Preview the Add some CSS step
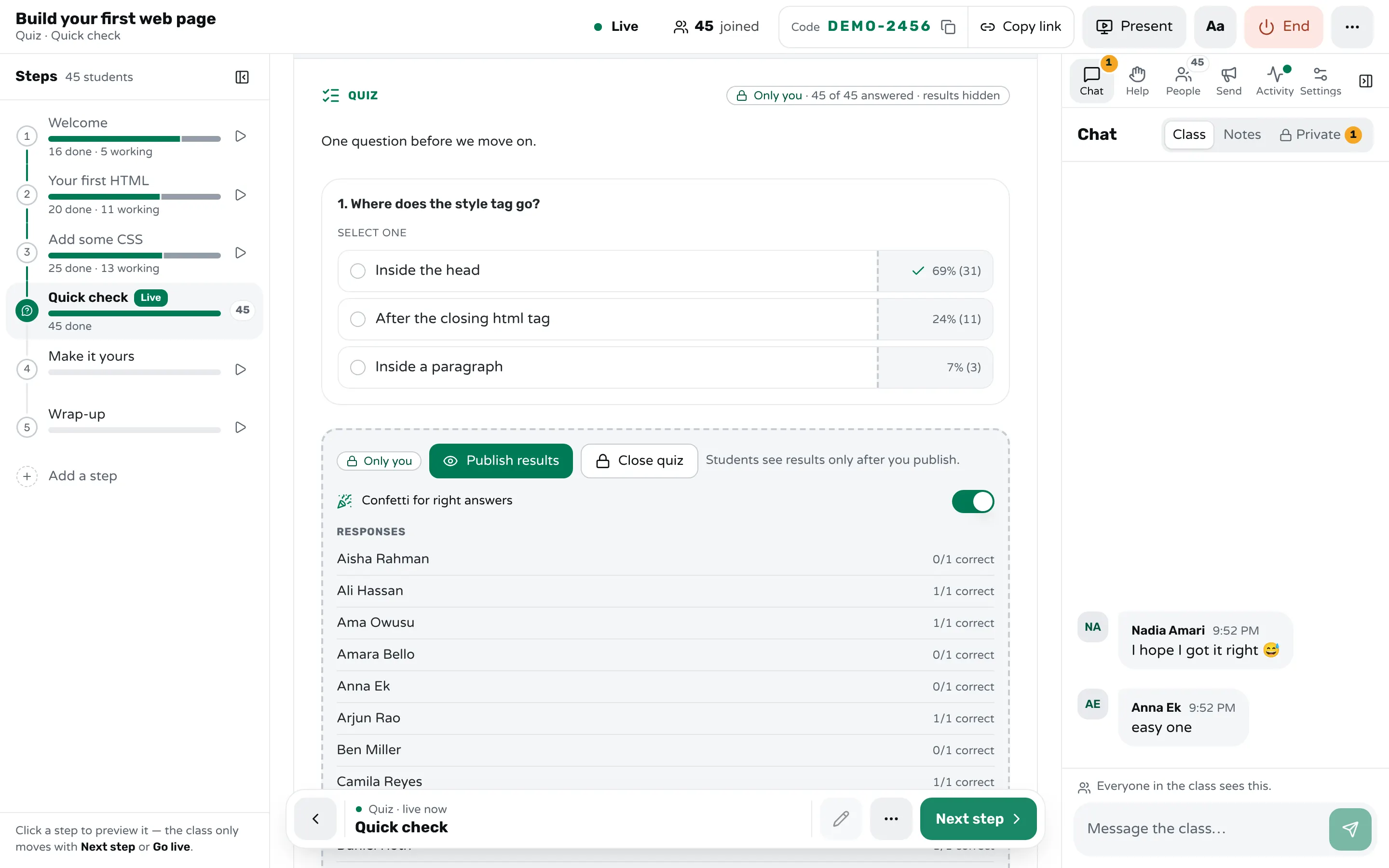 pos(241,253)
